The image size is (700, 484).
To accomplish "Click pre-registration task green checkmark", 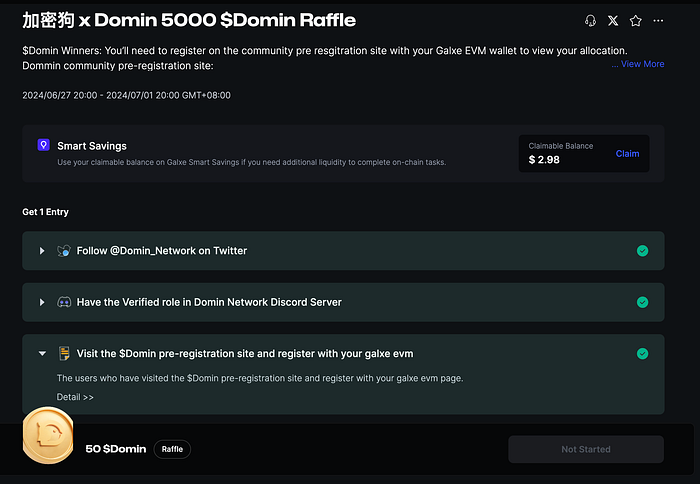I will click(x=642, y=353).
